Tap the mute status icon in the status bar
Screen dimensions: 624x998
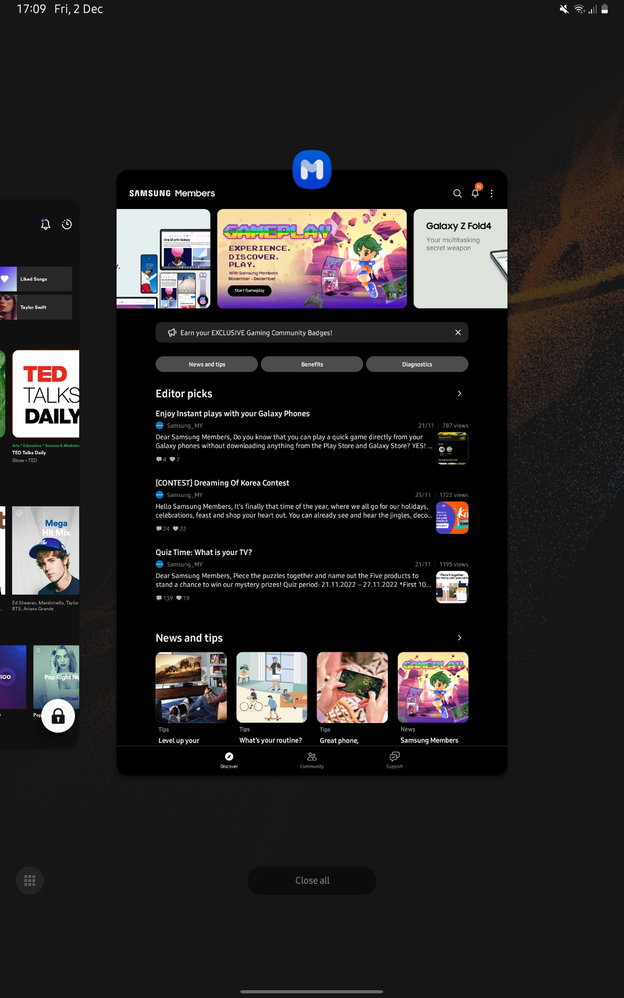pos(564,9)
